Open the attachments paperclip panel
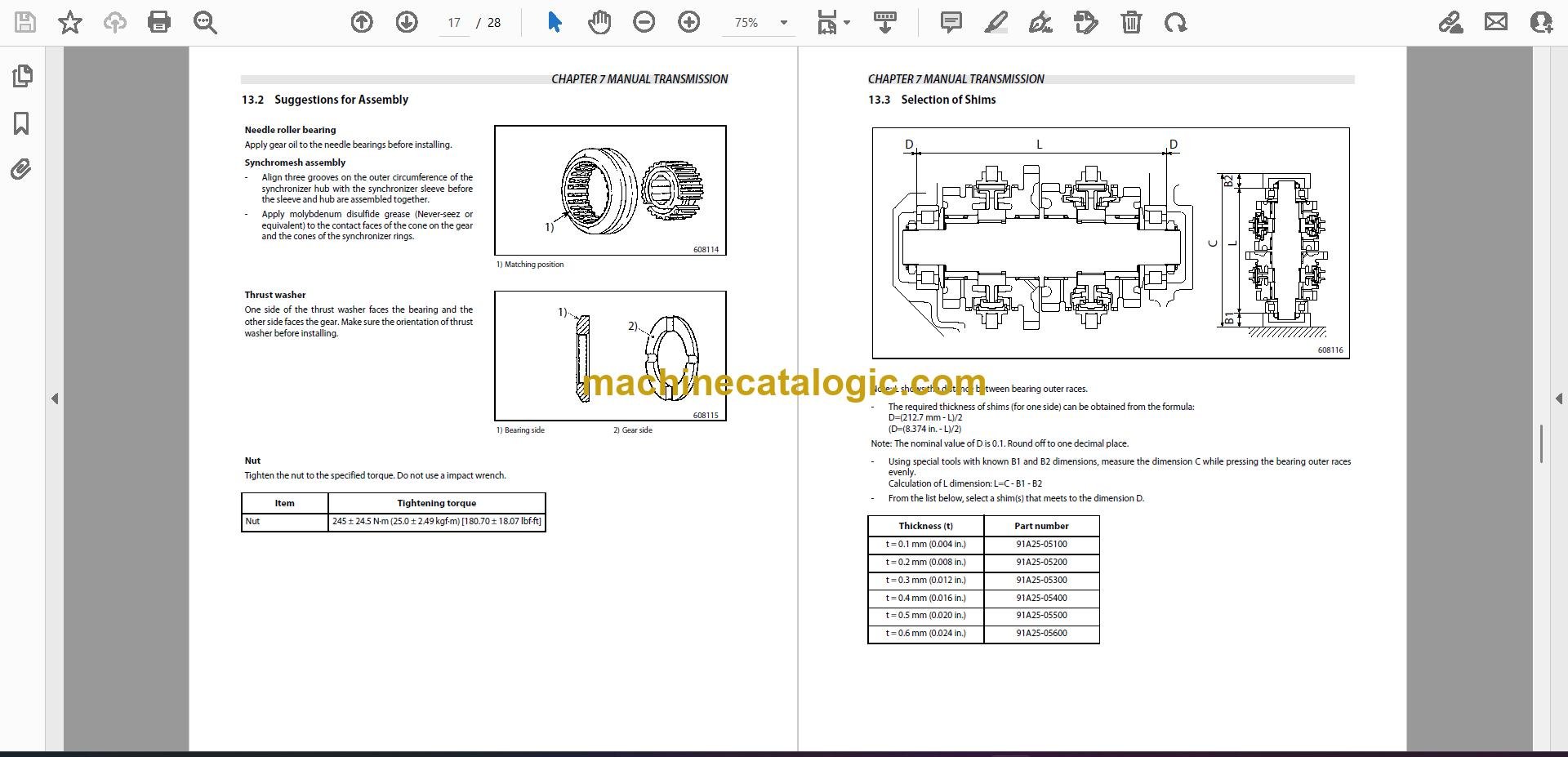The width and height of the screenshot is (1568, 757). click(x=21, y=170)
